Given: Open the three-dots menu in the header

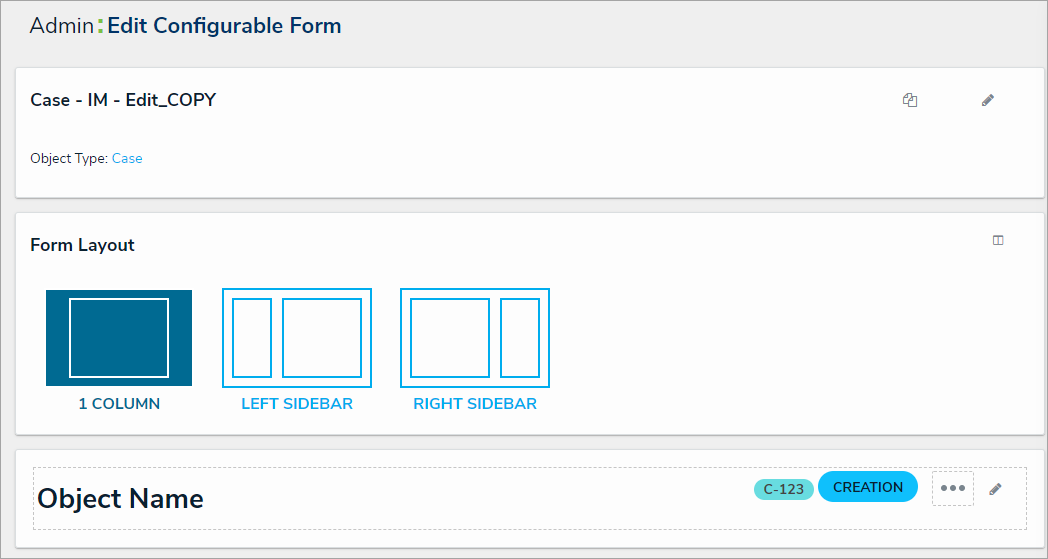Looking at the screenshot, I should 953,488.
